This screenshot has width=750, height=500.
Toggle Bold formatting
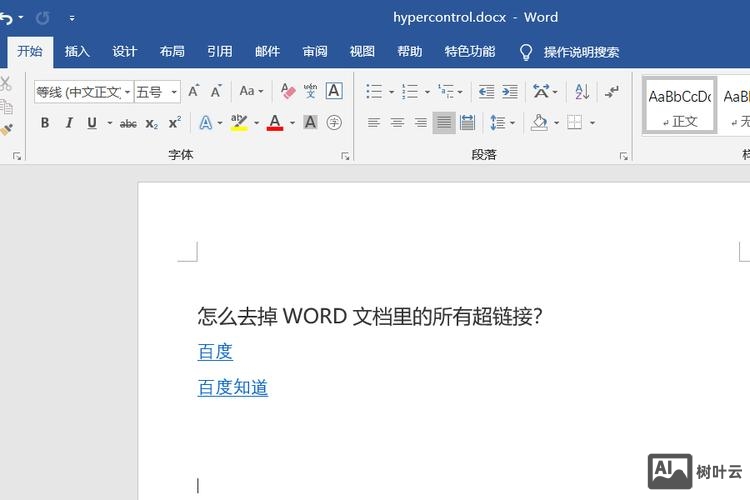point(45,123)
